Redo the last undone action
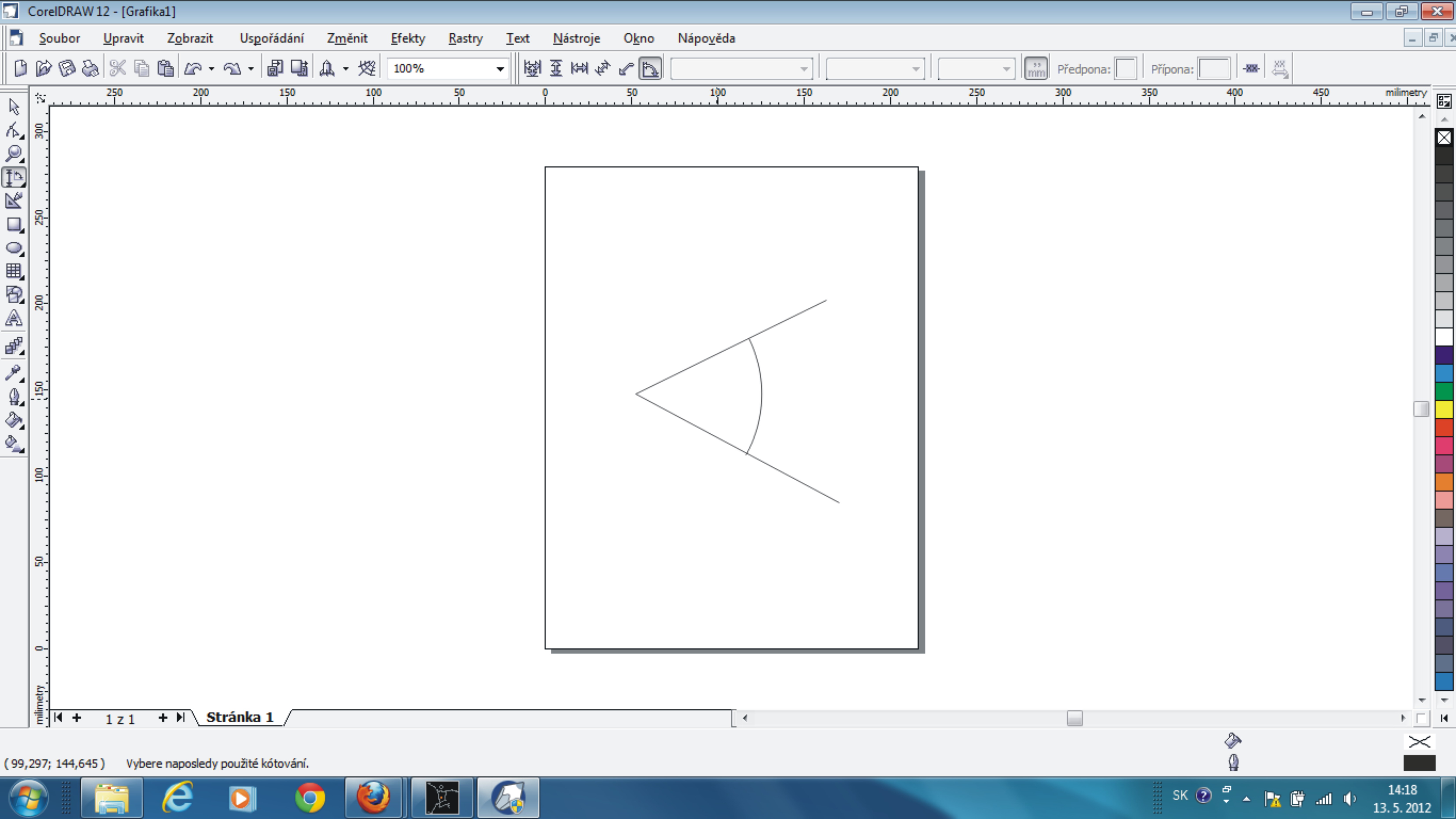1456x819 pixels. tap(232, 68)
